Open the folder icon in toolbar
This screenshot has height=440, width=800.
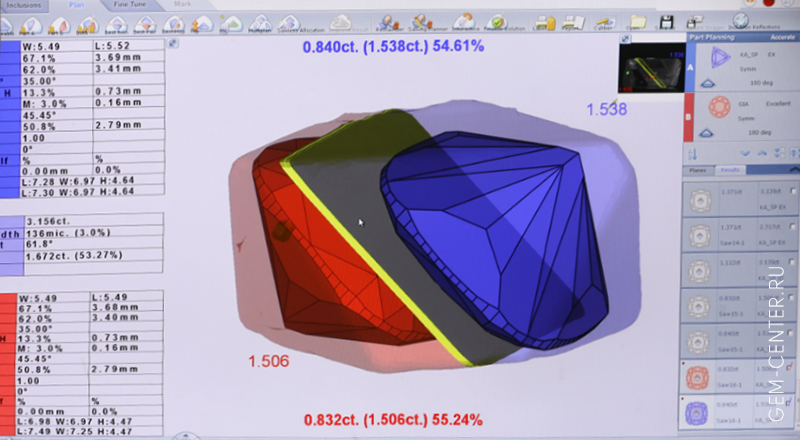pyautogui.click(x=636, y=21)
